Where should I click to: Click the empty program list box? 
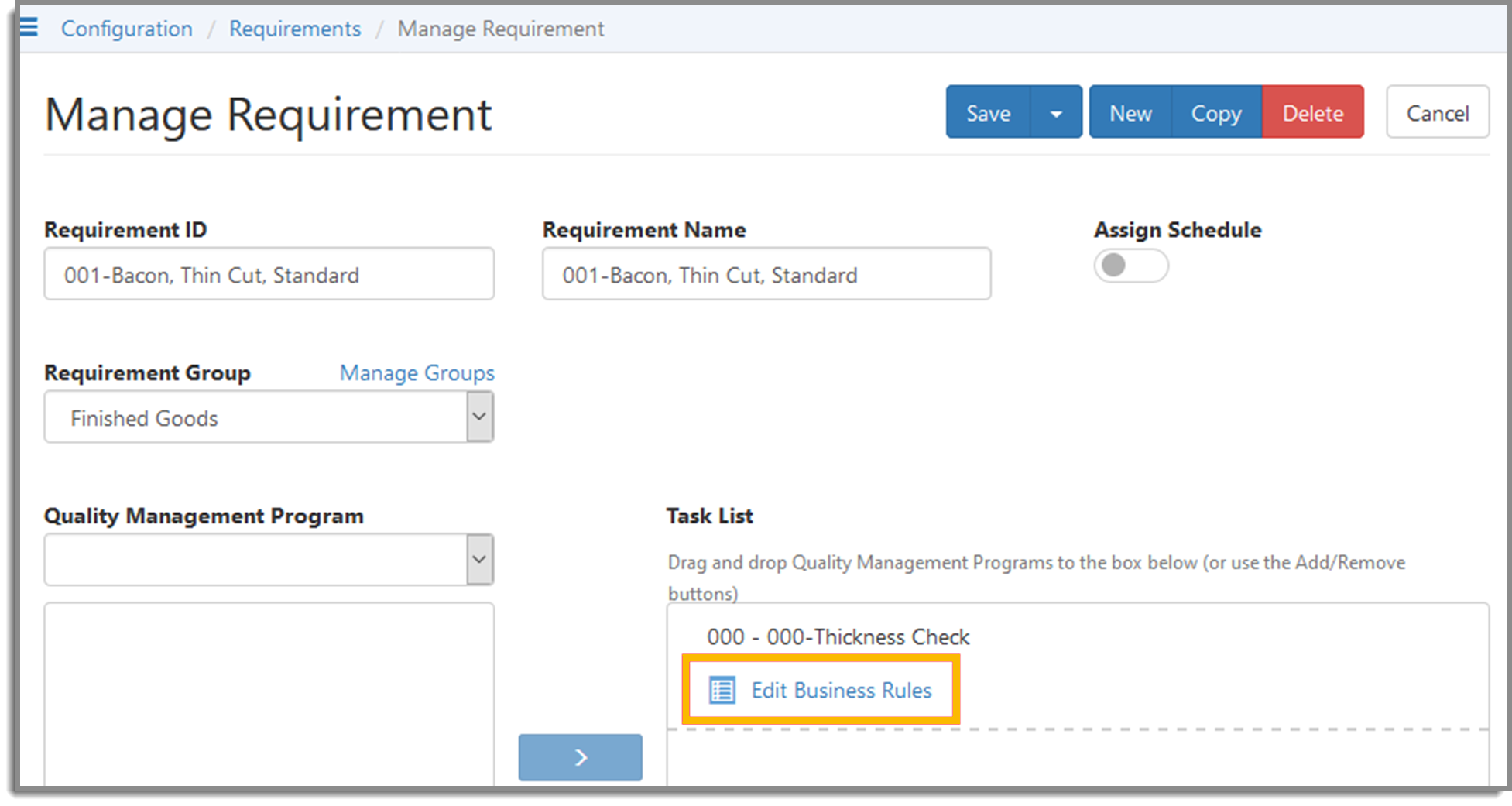tap(269, 695)
